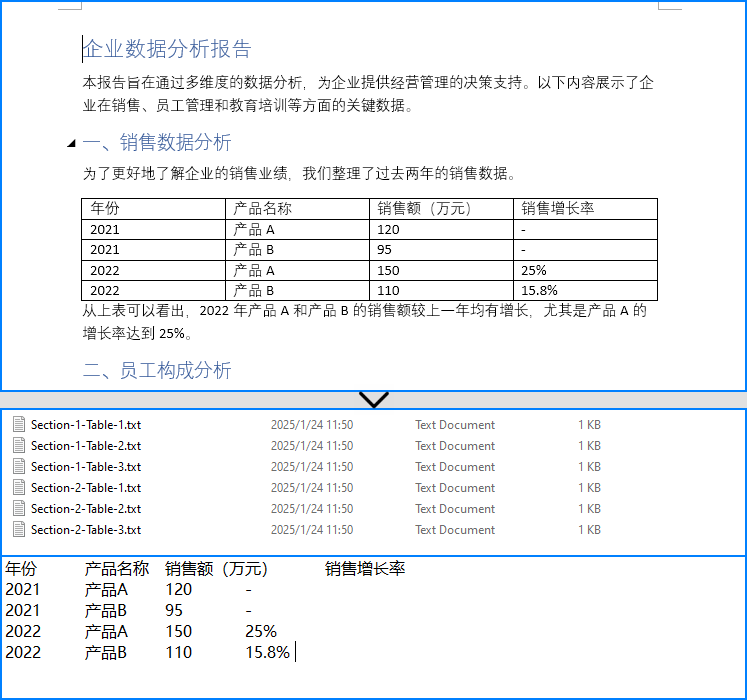
Task: Click the 110 sales cell in Word table
Action: pos(442,290)
